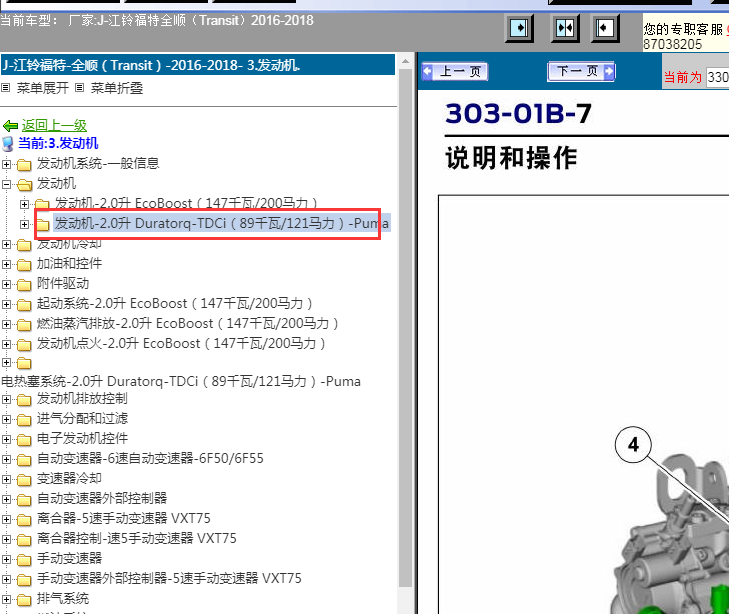Screen dimensions: 729x614
Task: Select 发动机排放控制 tree item
Action: pyautogui.click(x=82, y=398)
